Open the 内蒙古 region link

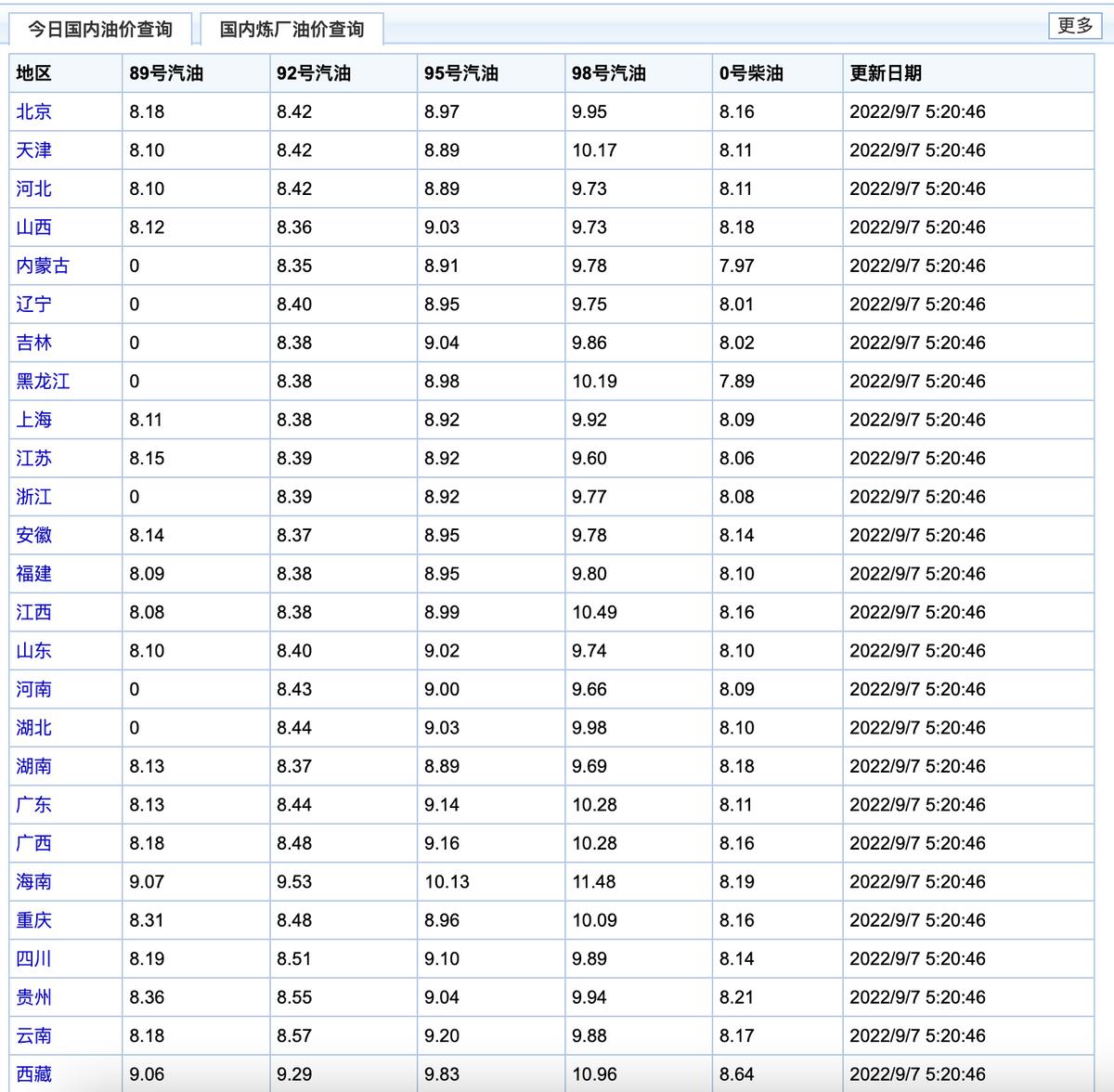41,265
